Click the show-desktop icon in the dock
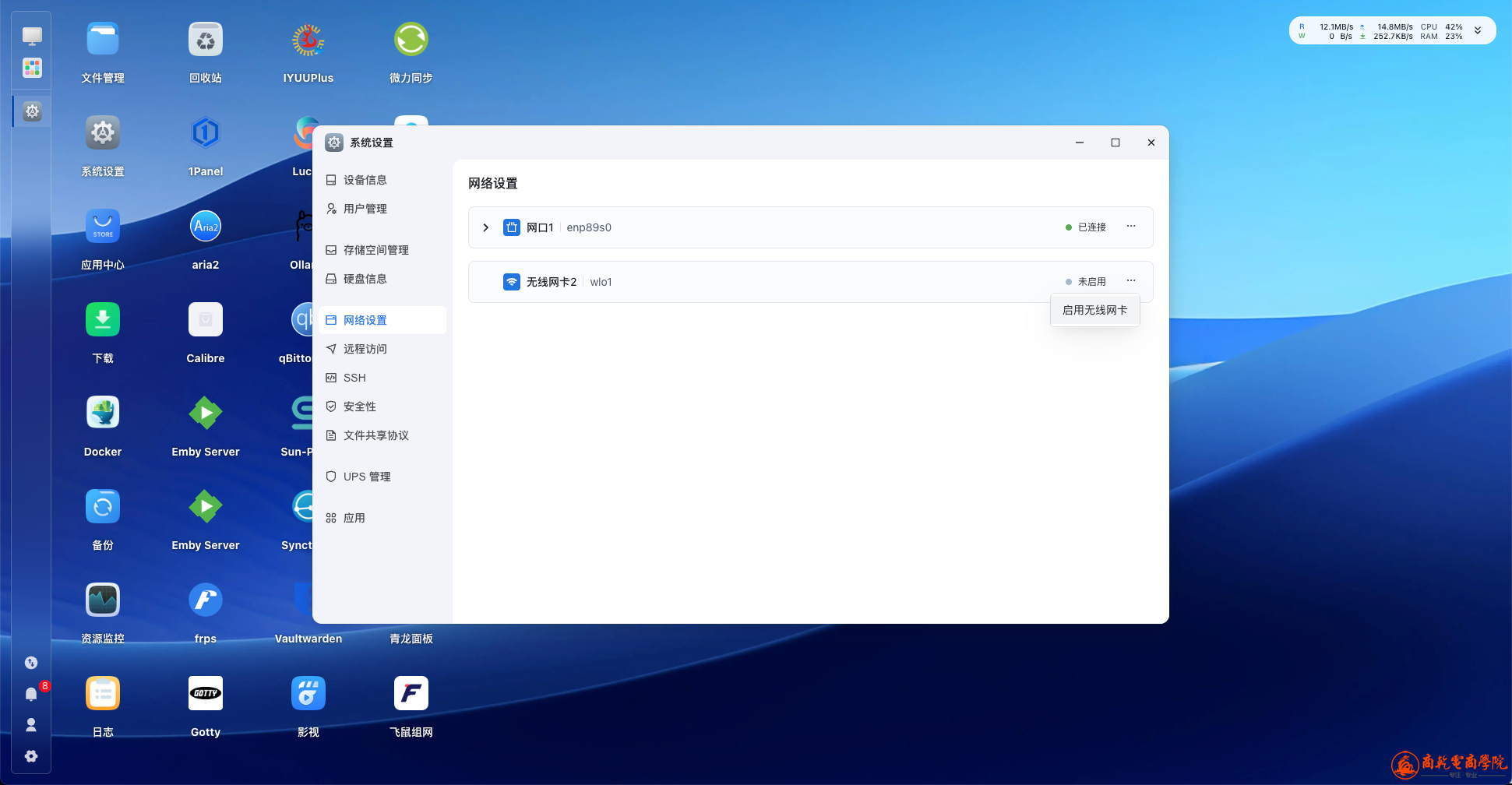This screenshot has width=1512, height=785. point(32,36)
